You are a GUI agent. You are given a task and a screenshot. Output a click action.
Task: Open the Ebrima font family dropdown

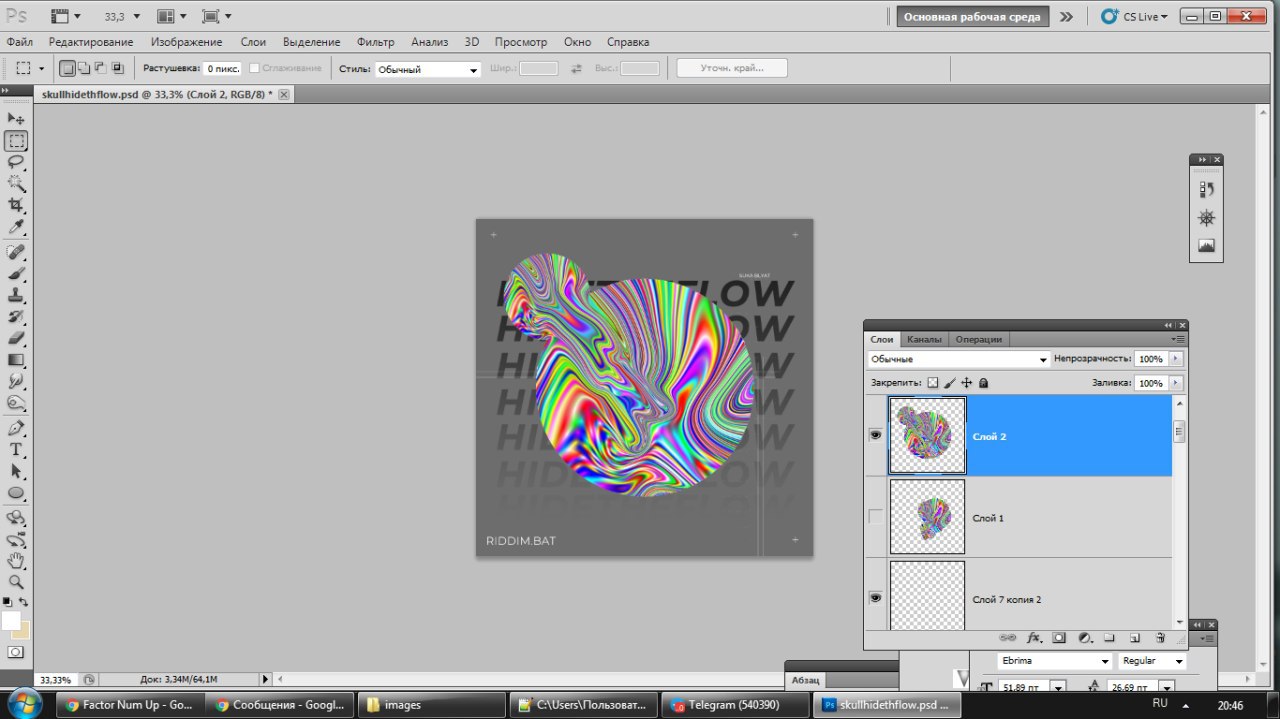pos(1055,661)
